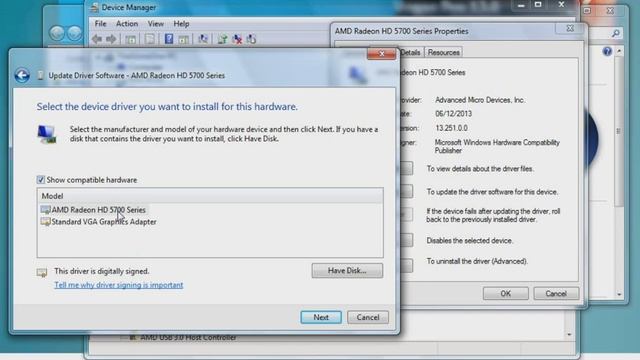This screenshot has height=360, width=640.
Task: Click the search magnifier in the background window
Action: click(x=616, y=33)
